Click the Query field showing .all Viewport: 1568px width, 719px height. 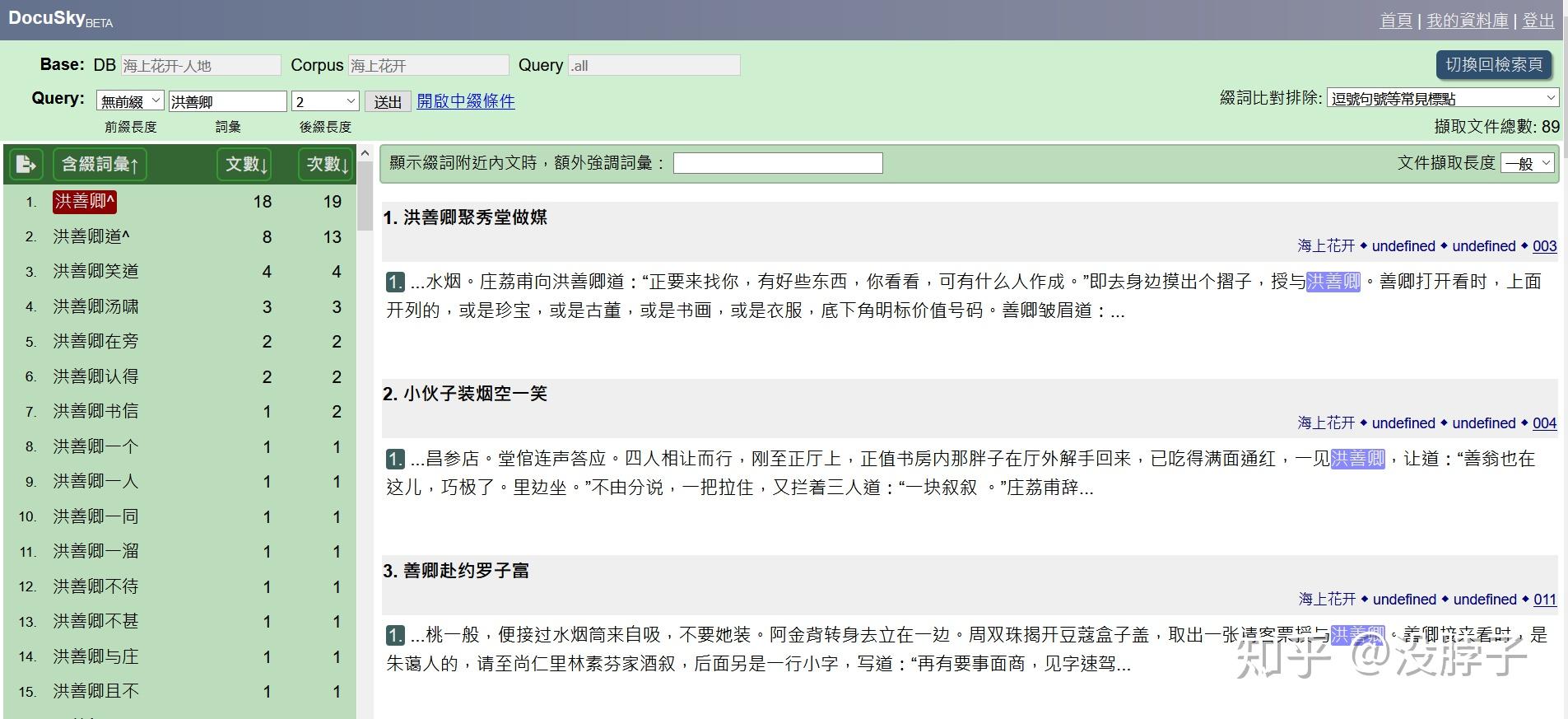(x=654, y=65)
